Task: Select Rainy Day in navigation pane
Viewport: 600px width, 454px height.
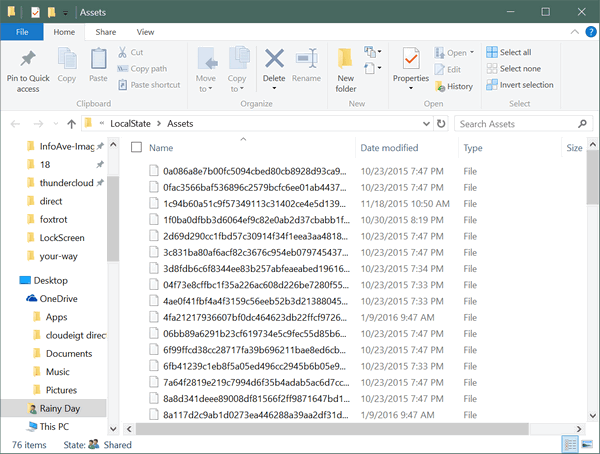Action: point(54,408)
